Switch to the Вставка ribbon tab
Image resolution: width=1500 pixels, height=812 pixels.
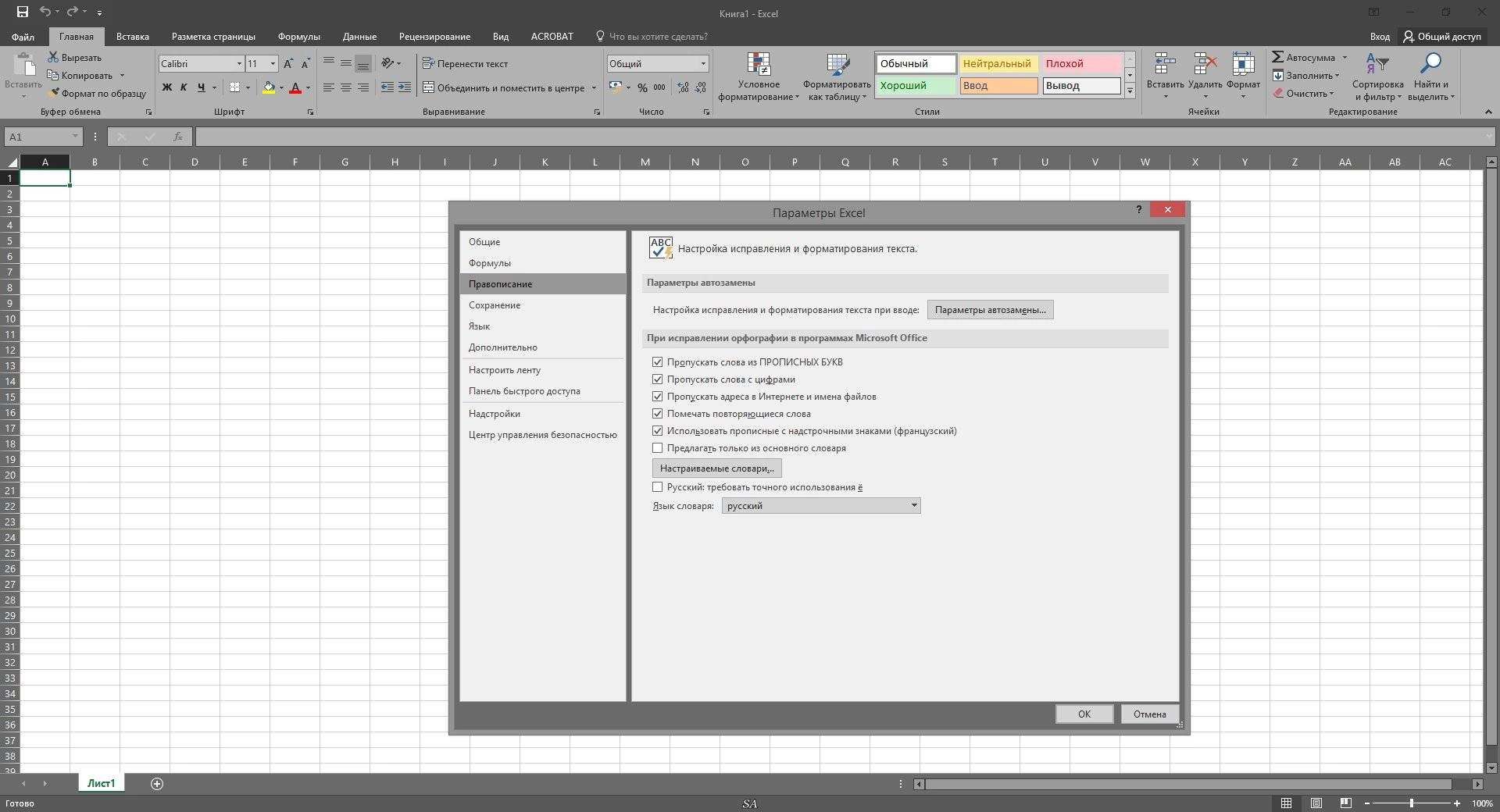tap(133, 37)
